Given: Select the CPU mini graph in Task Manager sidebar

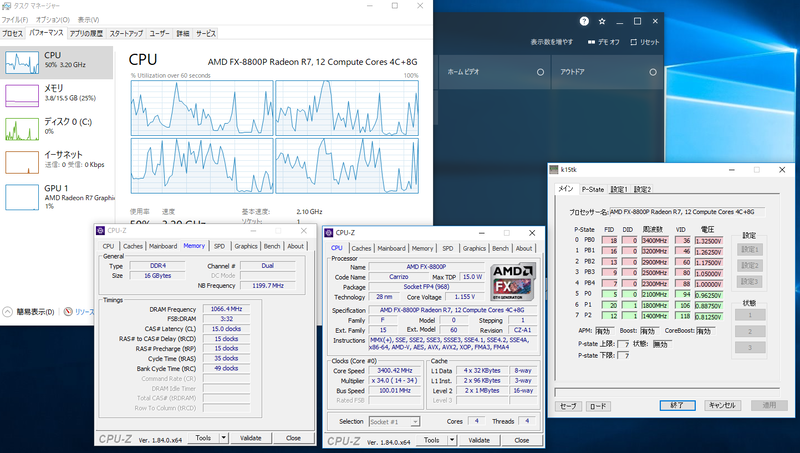Looking at the screenshot, I should coord(22,63).
